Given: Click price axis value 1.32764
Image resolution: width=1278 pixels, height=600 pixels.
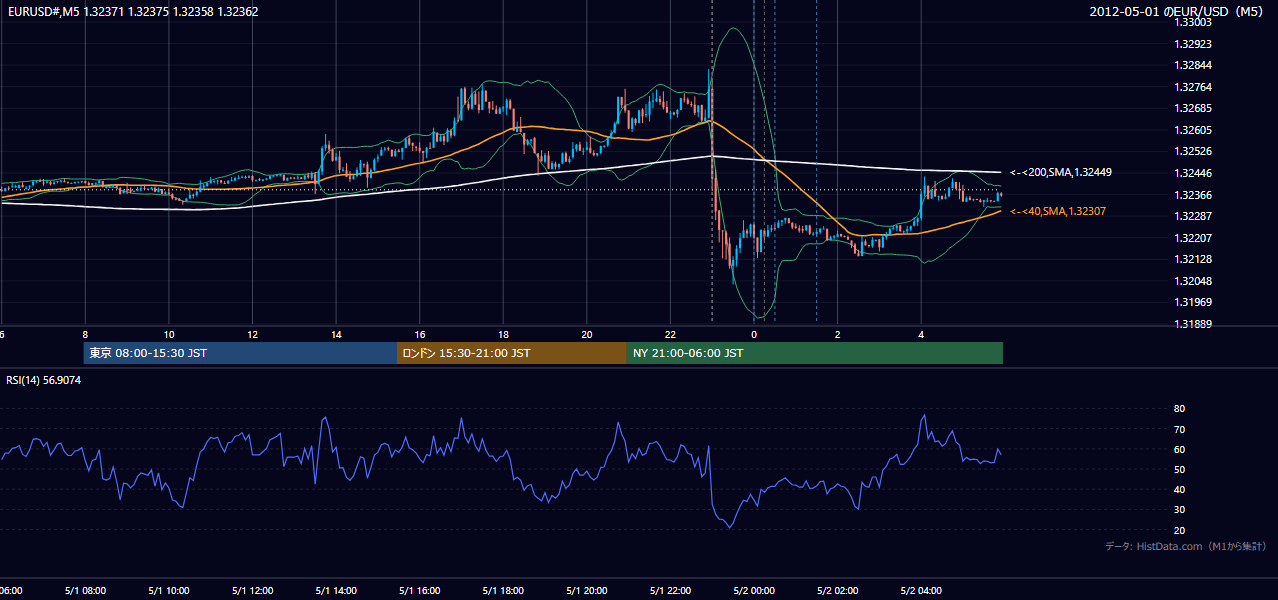Looking at the screenshot, I should click(x=1193, y=87).
